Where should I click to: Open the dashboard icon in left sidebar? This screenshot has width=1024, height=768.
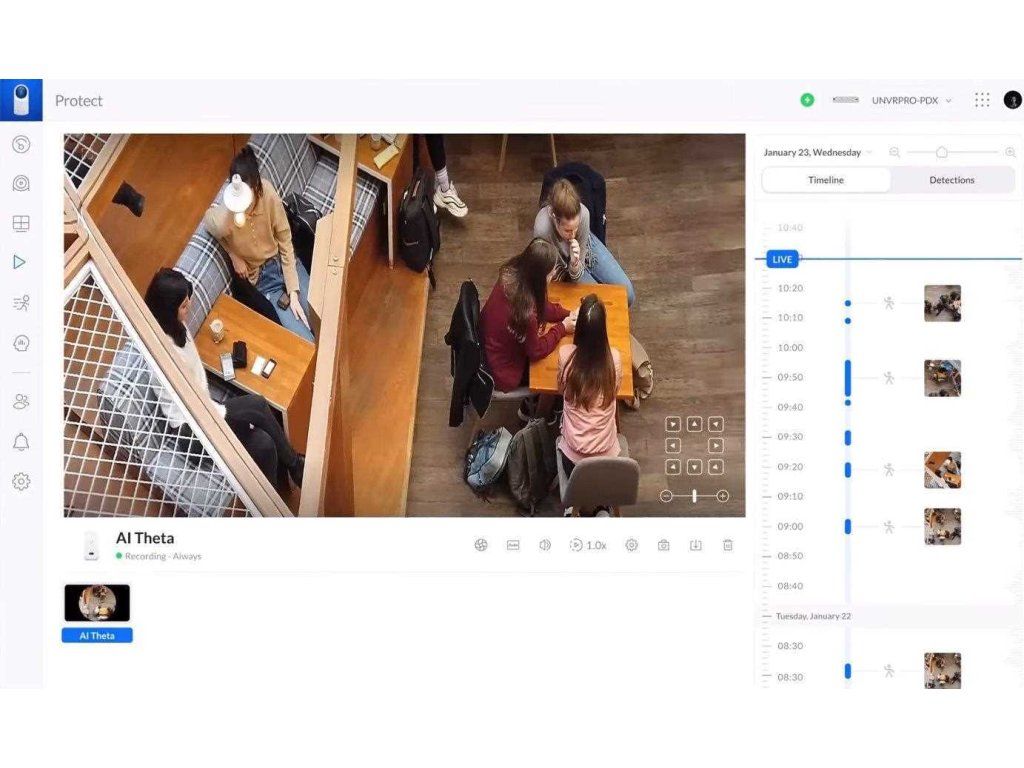point(21,144)
